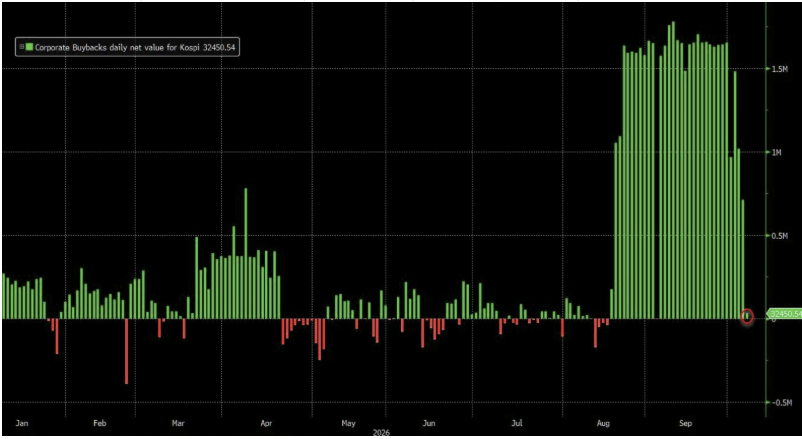Click the Jan x-axis label
Viewport: 802px width, 439px height.
coord(21,423)
